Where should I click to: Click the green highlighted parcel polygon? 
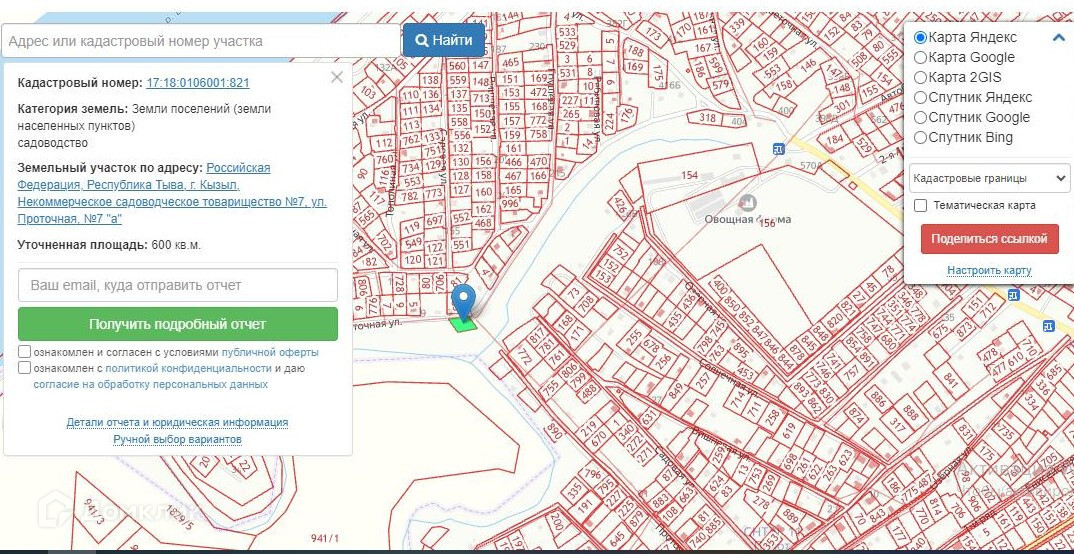pyautogui.click(x=462, y=324)
